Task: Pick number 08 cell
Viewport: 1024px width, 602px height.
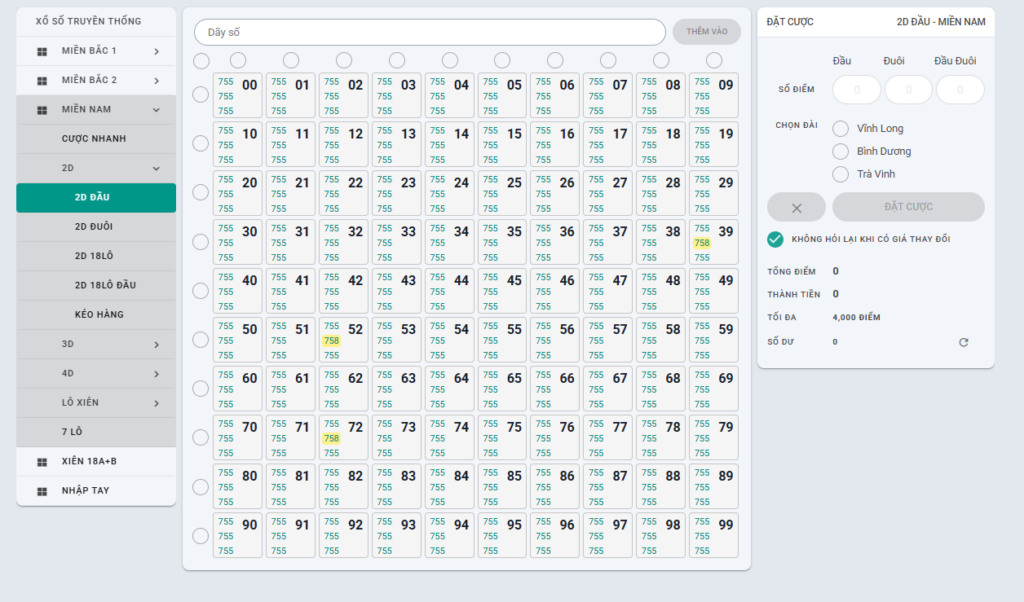Action: click(661, 95)
